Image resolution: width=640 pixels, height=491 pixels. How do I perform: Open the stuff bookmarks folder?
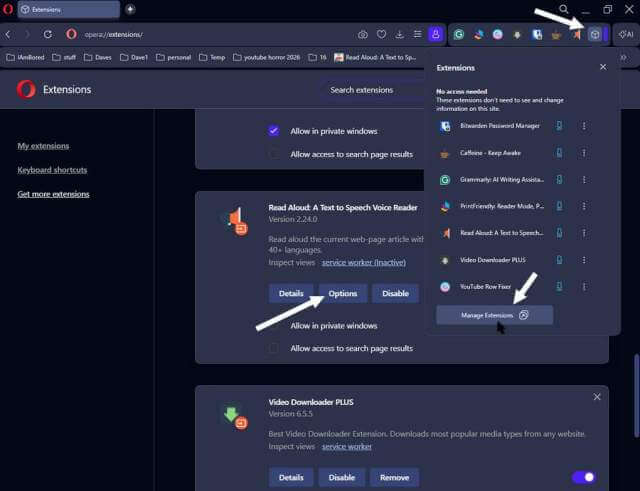coord(64,58)
